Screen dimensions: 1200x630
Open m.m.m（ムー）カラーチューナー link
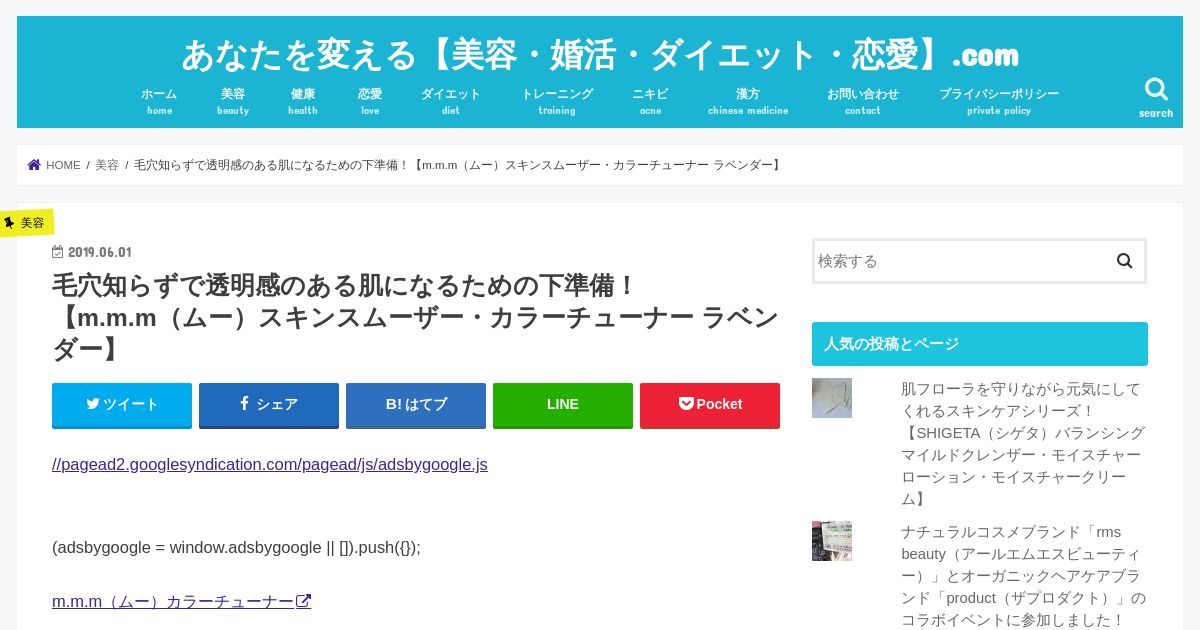click(181, 601)
